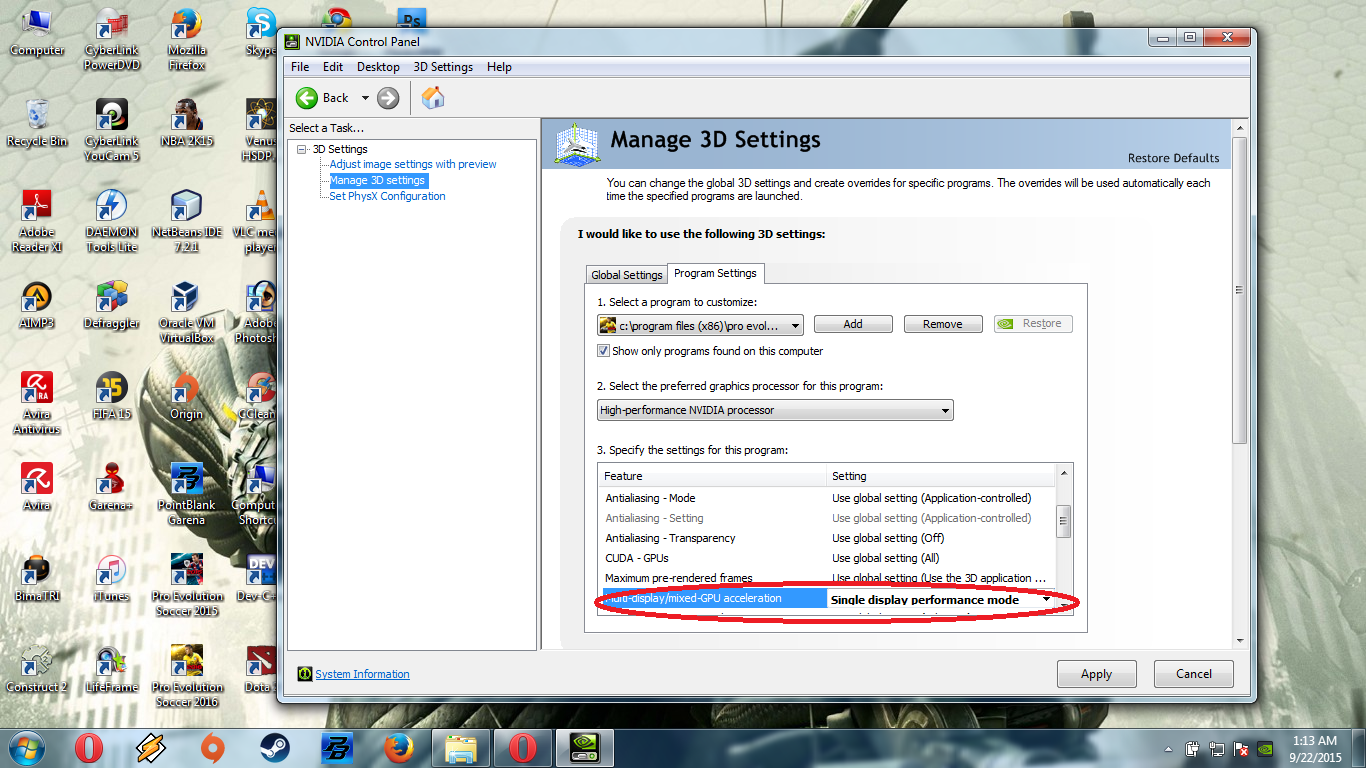Show hidden tray icons arrow
Viewport: 1366px width, 768px height.
click(x=1169, y=748)
